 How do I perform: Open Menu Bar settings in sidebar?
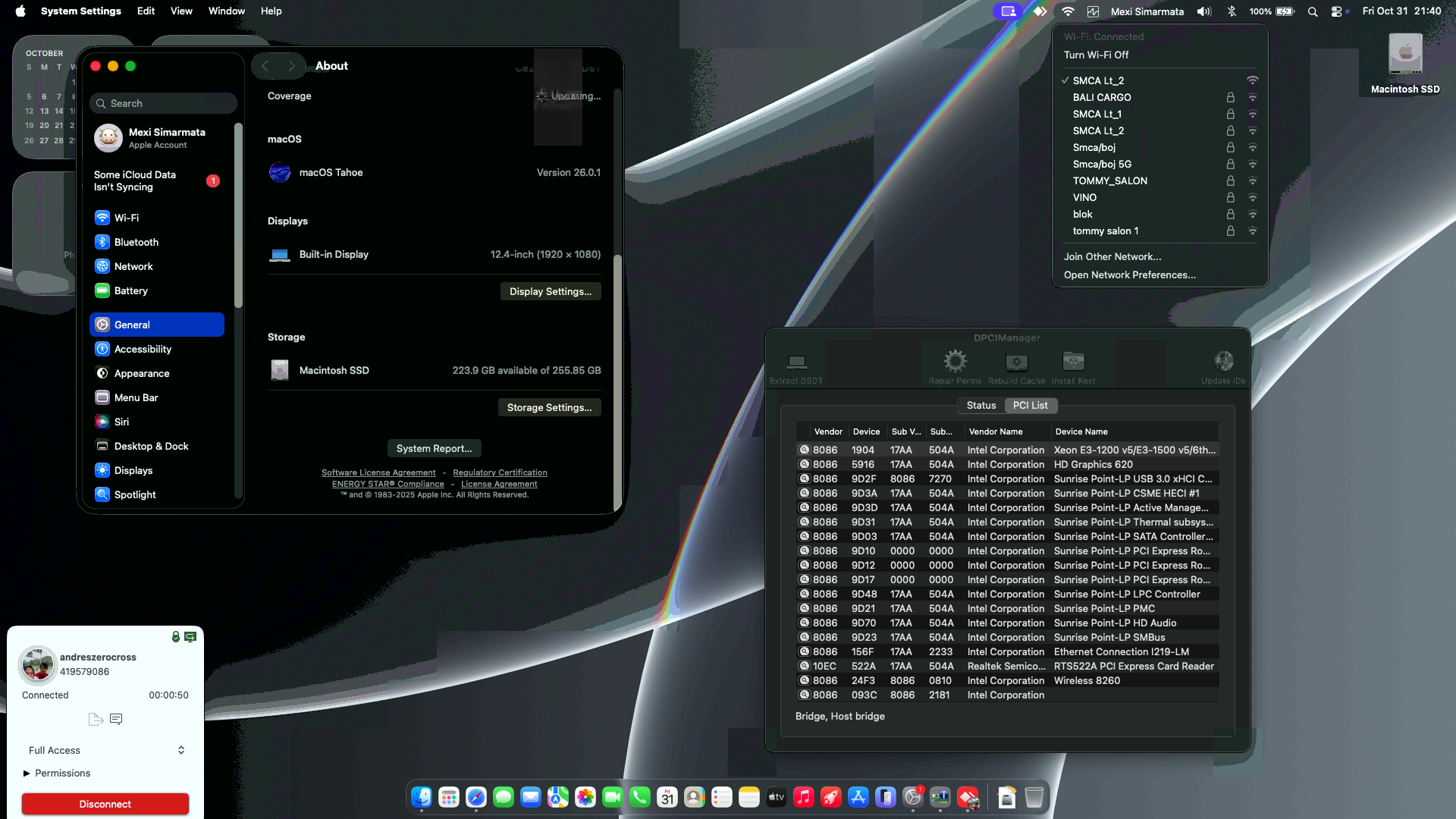pos(157,397)
